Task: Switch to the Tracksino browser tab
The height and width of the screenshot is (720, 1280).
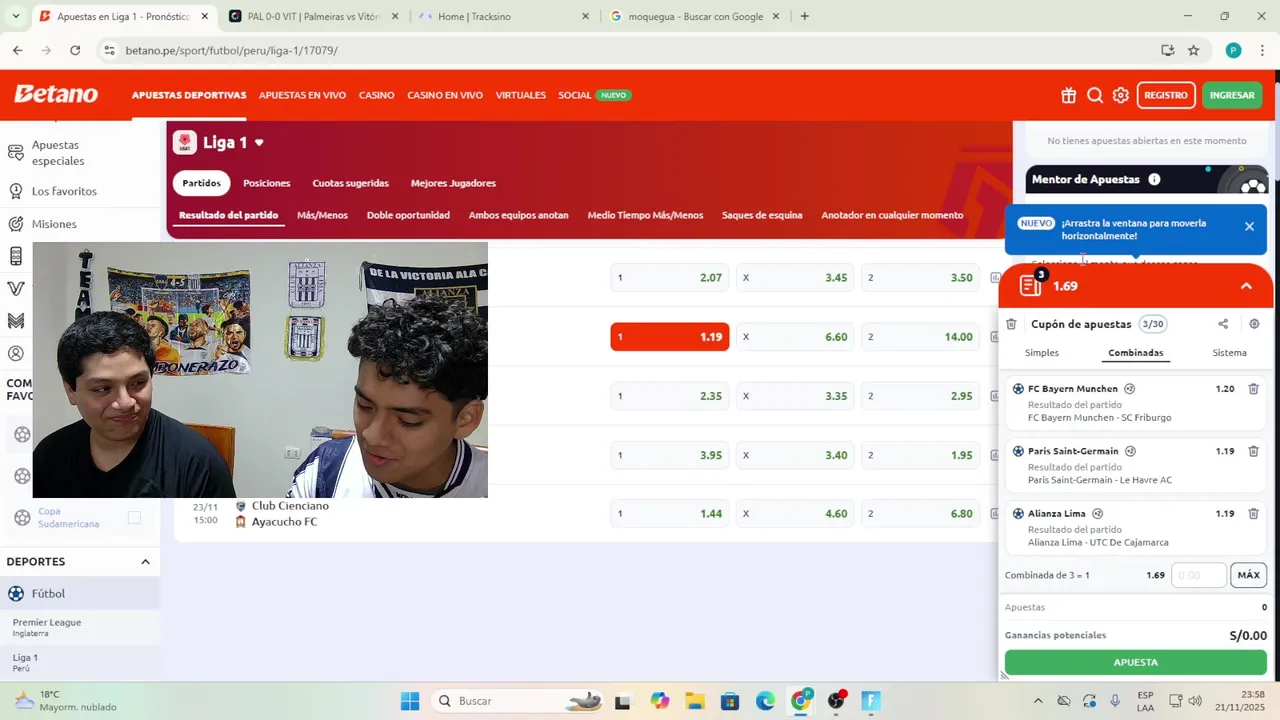Action: (504, 16)
